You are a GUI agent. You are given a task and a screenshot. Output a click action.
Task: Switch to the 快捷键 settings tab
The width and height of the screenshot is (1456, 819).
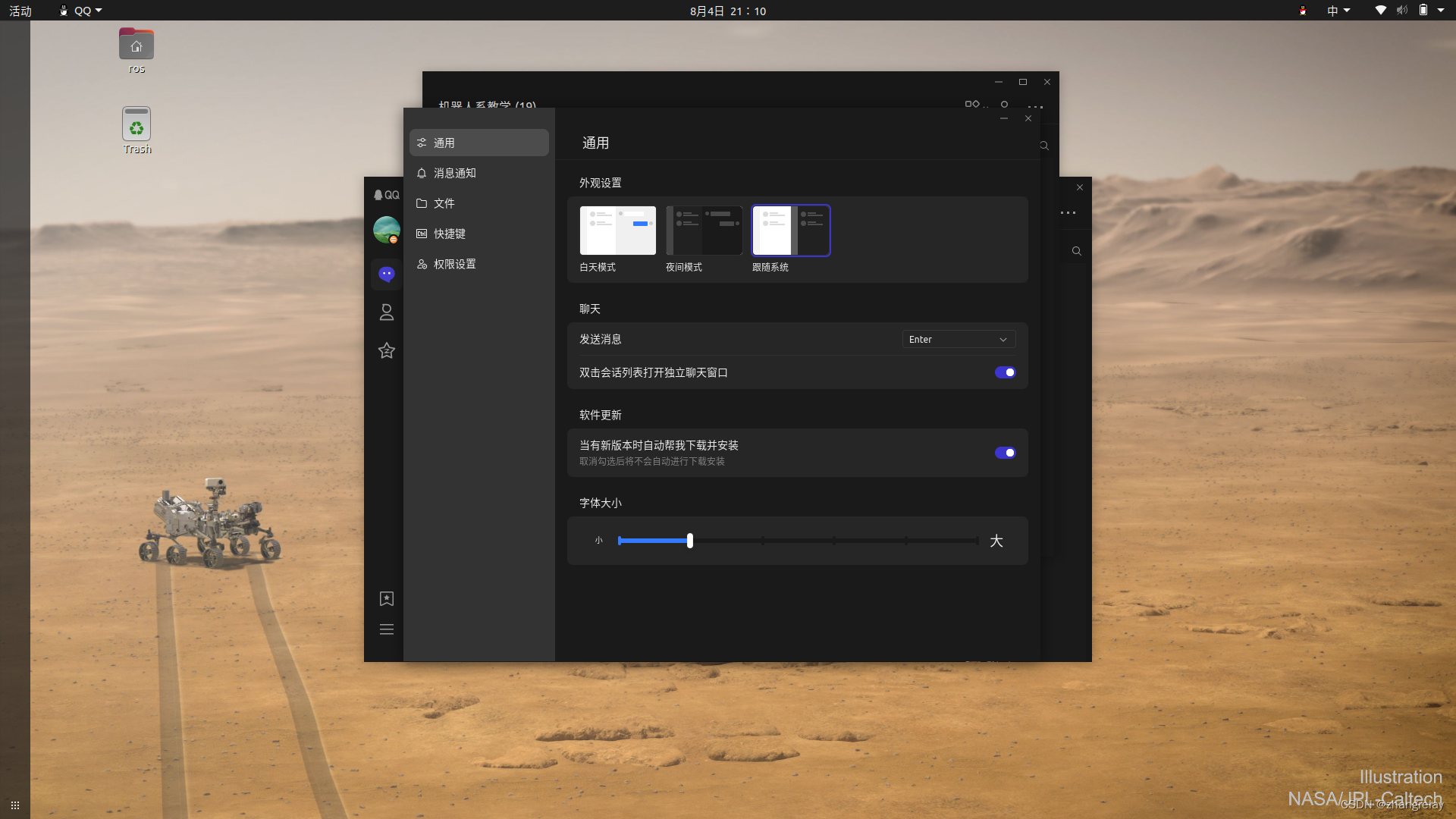[450, 234]
